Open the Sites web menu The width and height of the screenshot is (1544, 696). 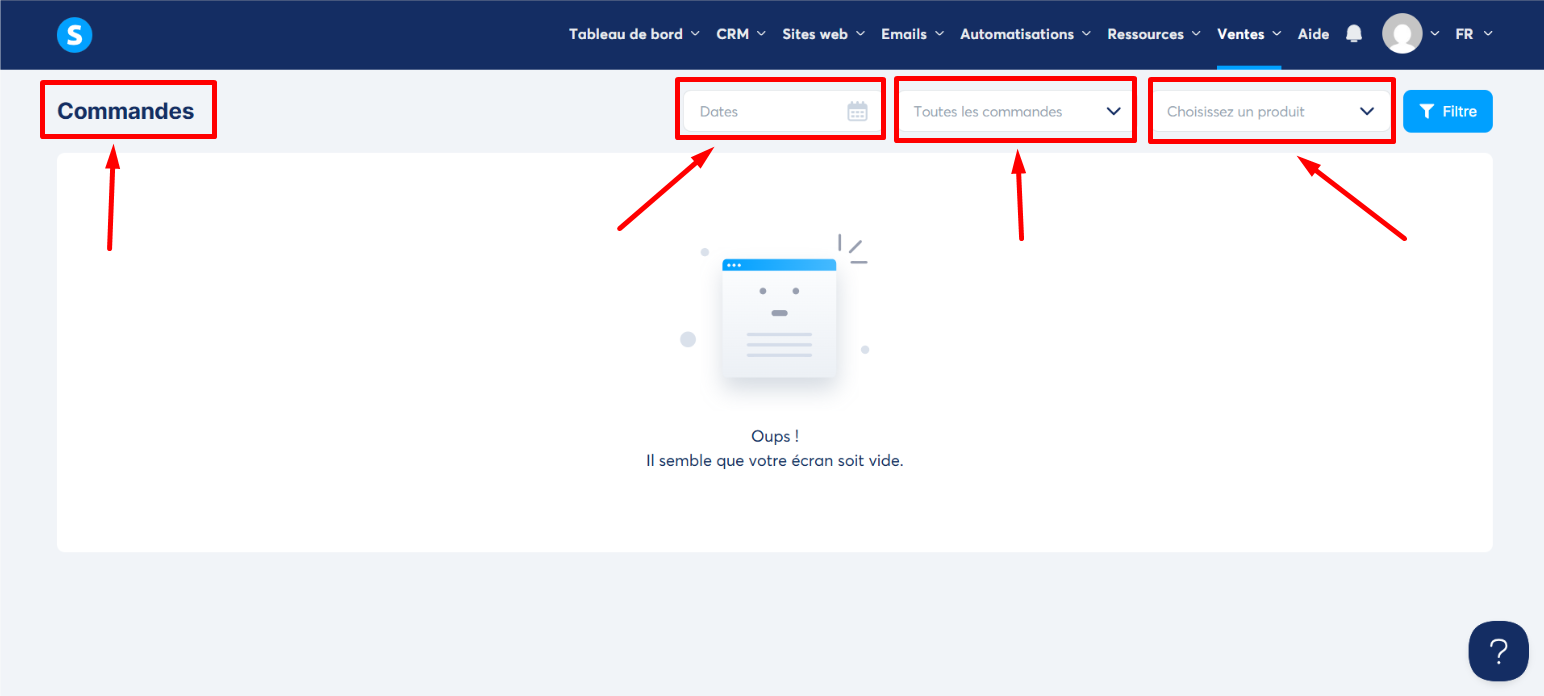pyautogui.click(x=823, y=34)
